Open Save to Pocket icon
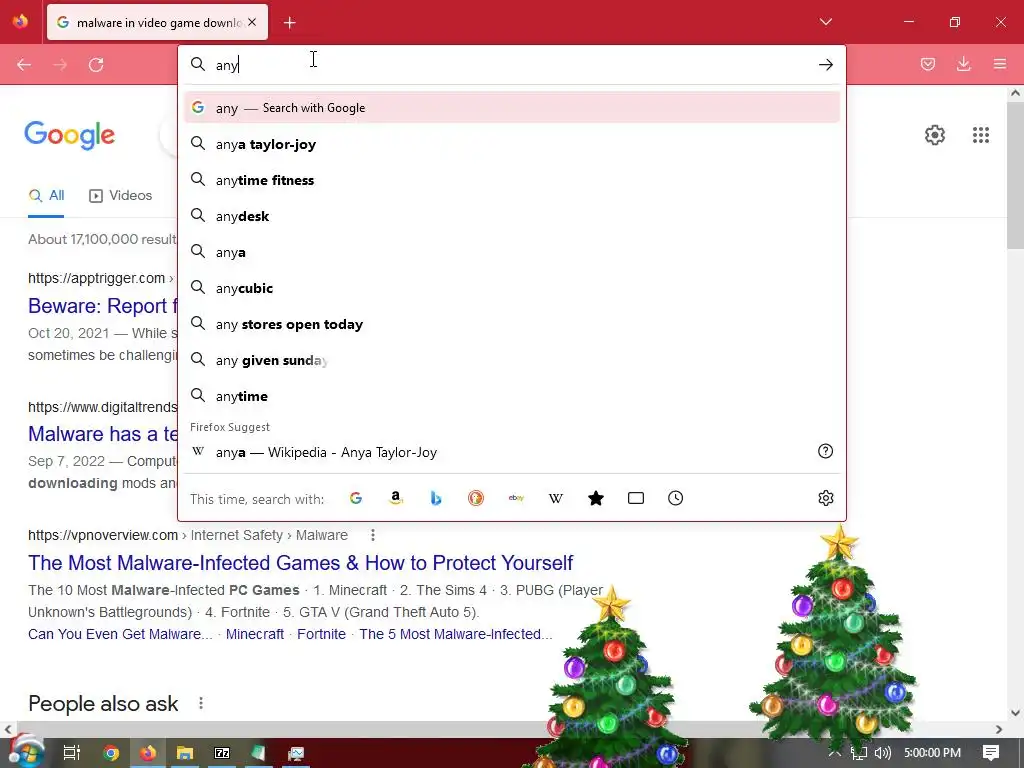The image size is (1024, 768). tap(928, 64)
